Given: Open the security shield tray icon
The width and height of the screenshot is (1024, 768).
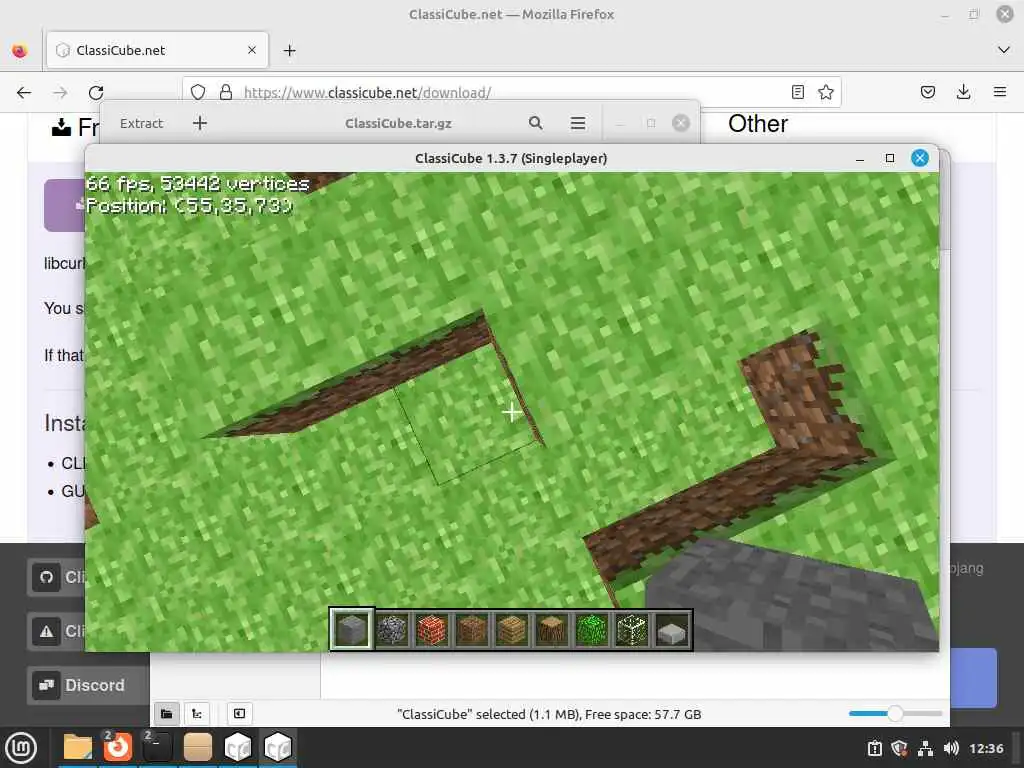Looking at the screenshot, I should [x=900, y=748].
